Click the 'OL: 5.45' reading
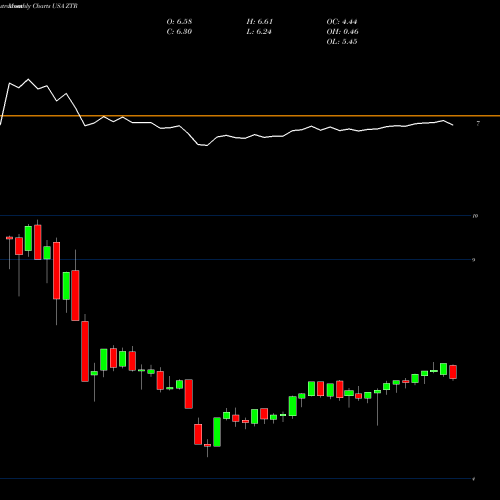500x500 pixels. 342,42
